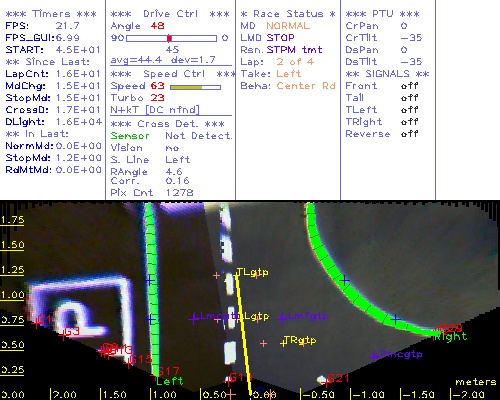Click the Front signal off value
The image size is (500, 400).
[410, 86]
